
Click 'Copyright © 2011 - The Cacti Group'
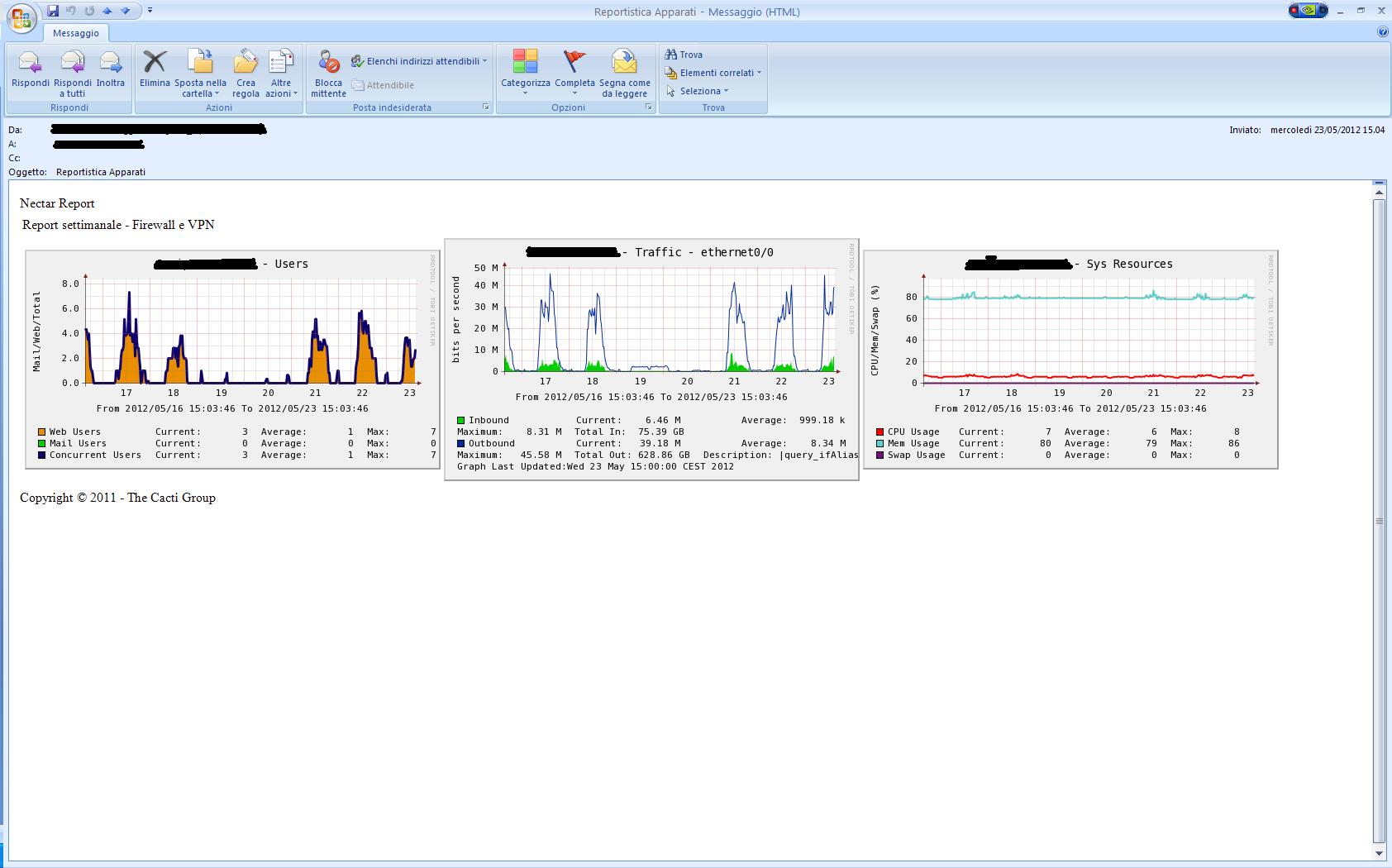click(x=117, y=498)
